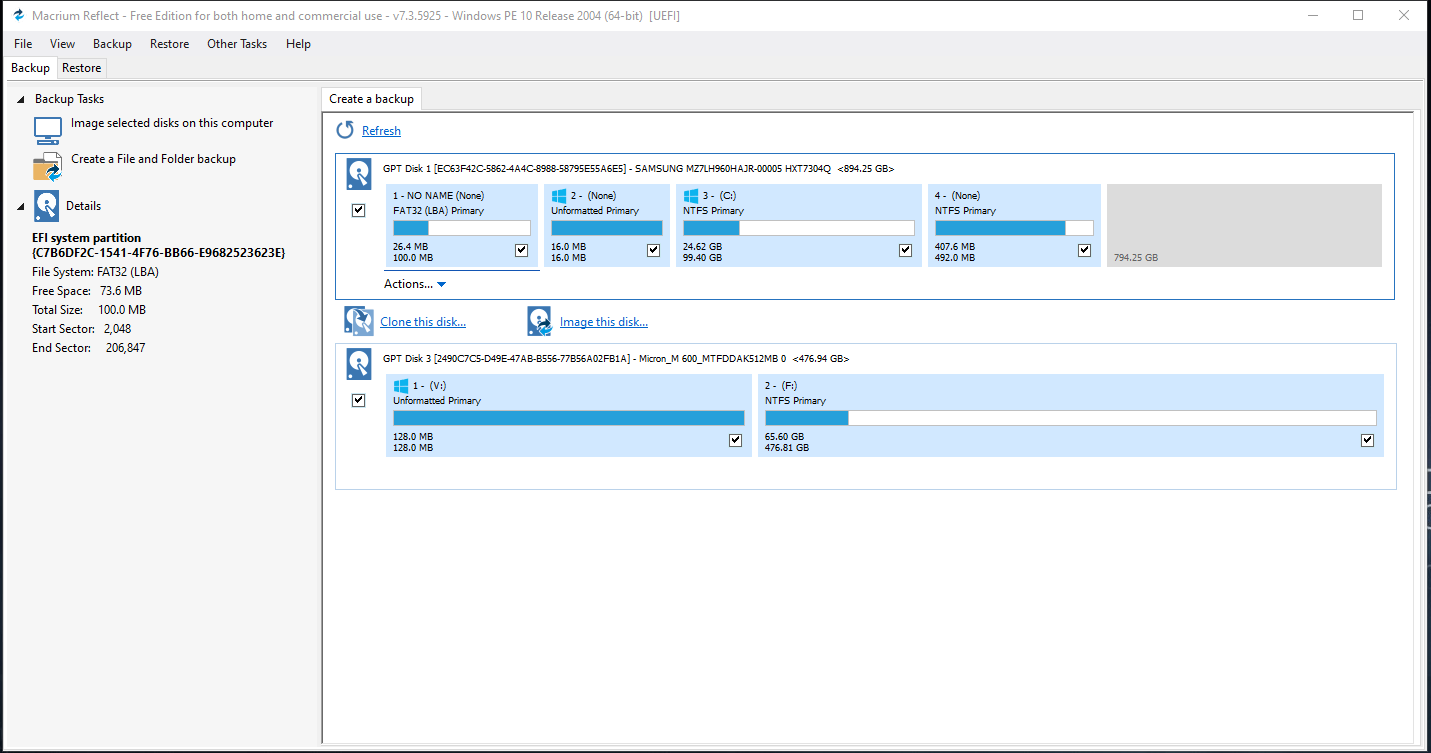The width and height of the screenshot is (1431, 753).
Task: Toggle the GPT Disk 3 whole-disk checkbox
Action: [359, 400]
